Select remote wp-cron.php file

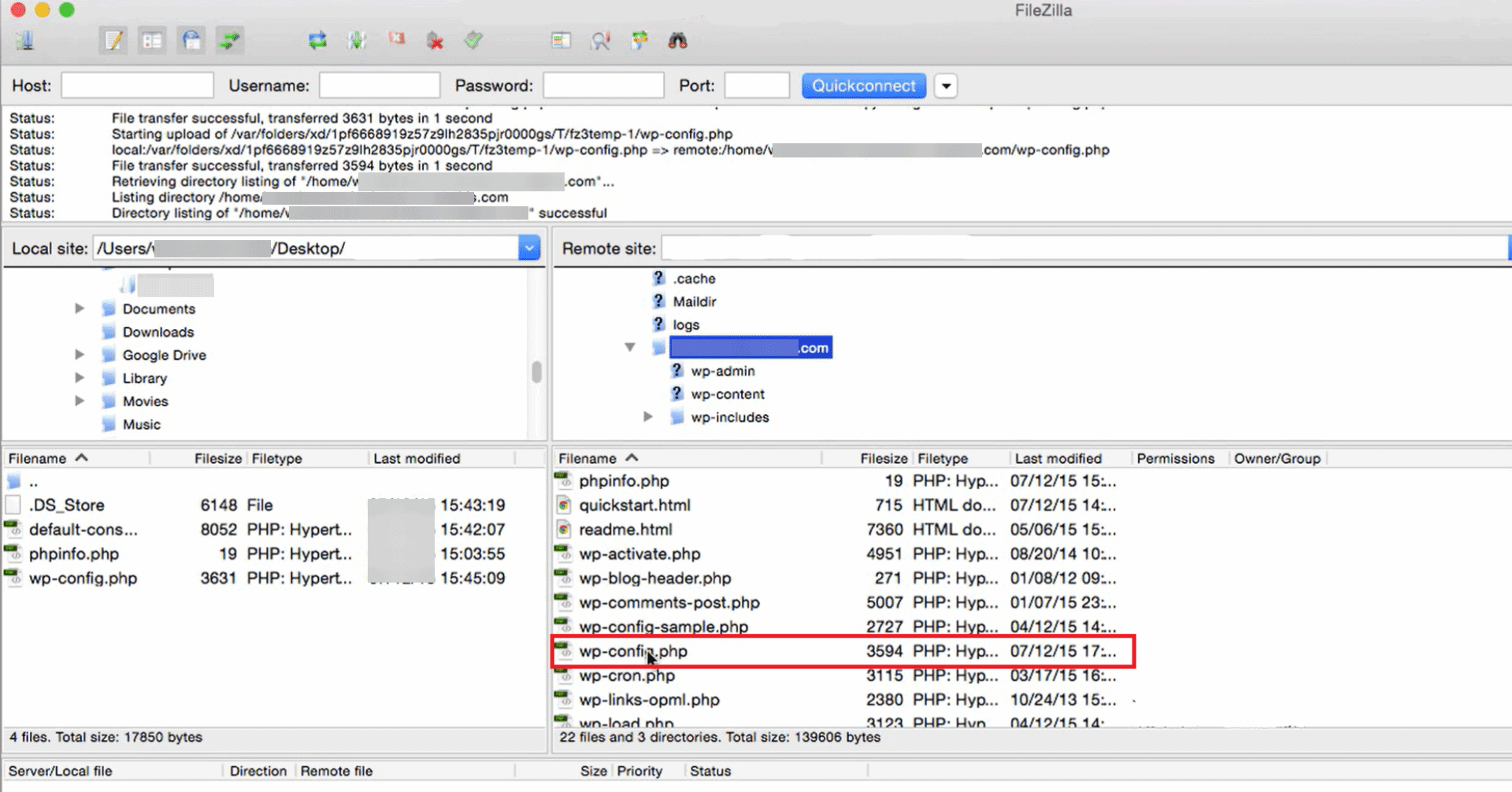[x=627, y=675]
